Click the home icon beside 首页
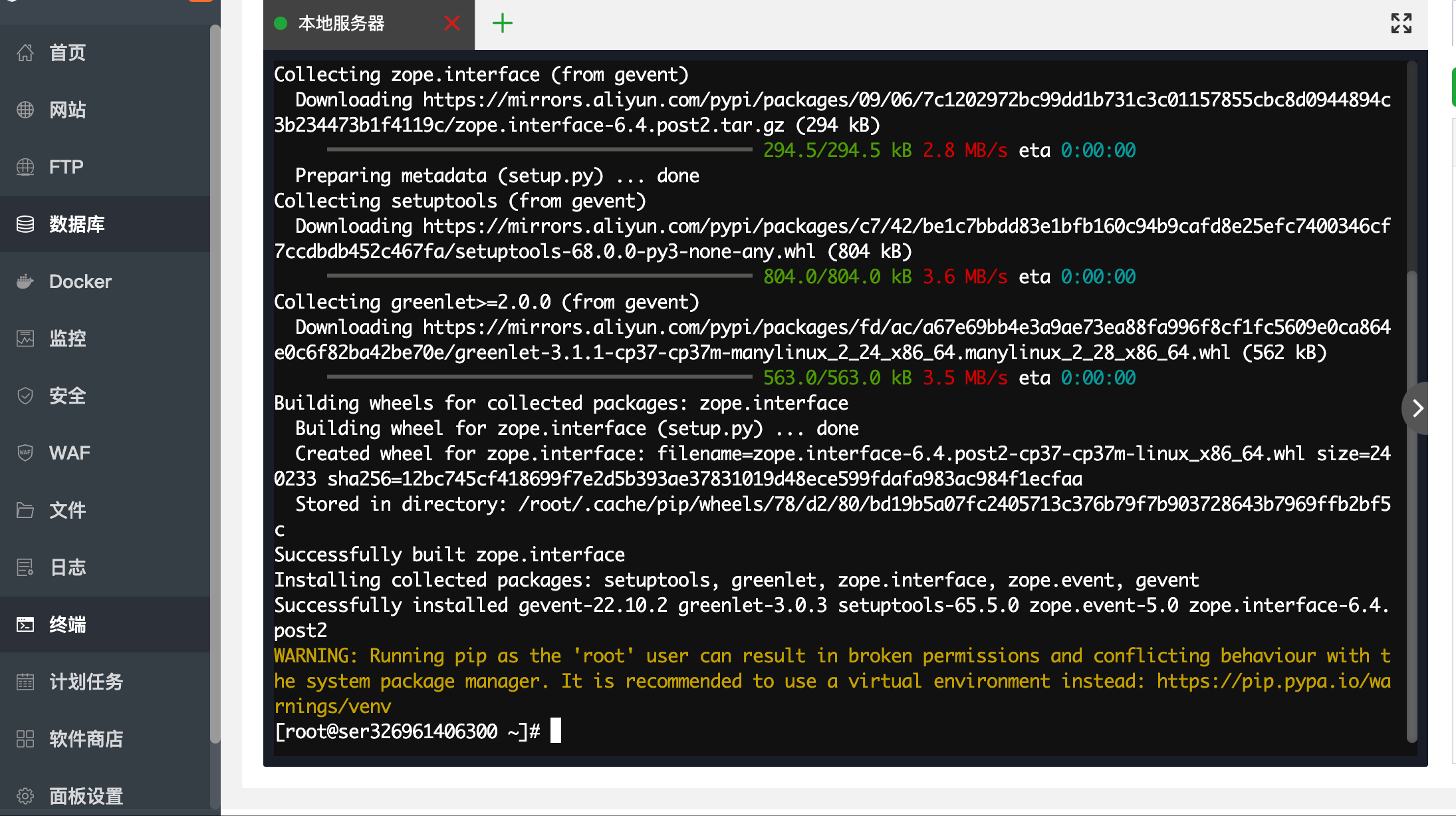 [25, 53]
